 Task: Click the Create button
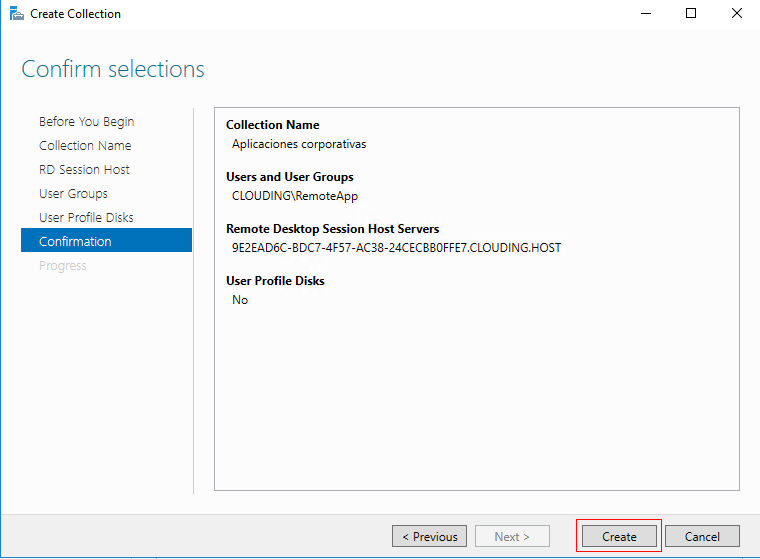(x=619, y=536)
